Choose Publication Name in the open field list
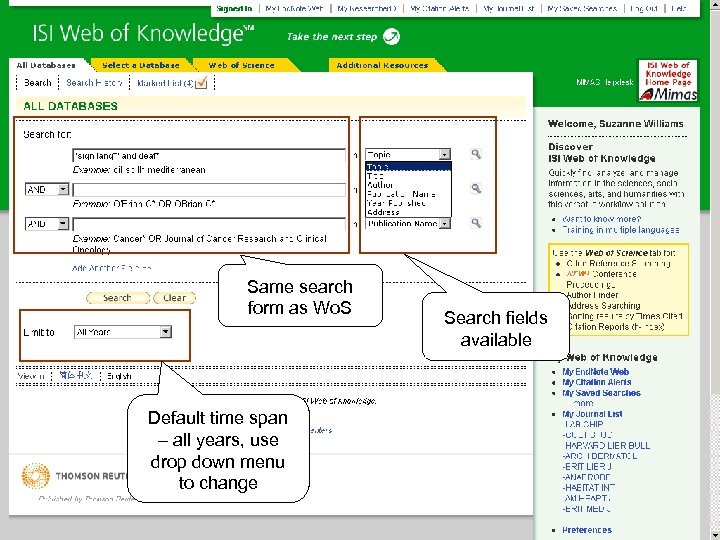 (408, 194)
